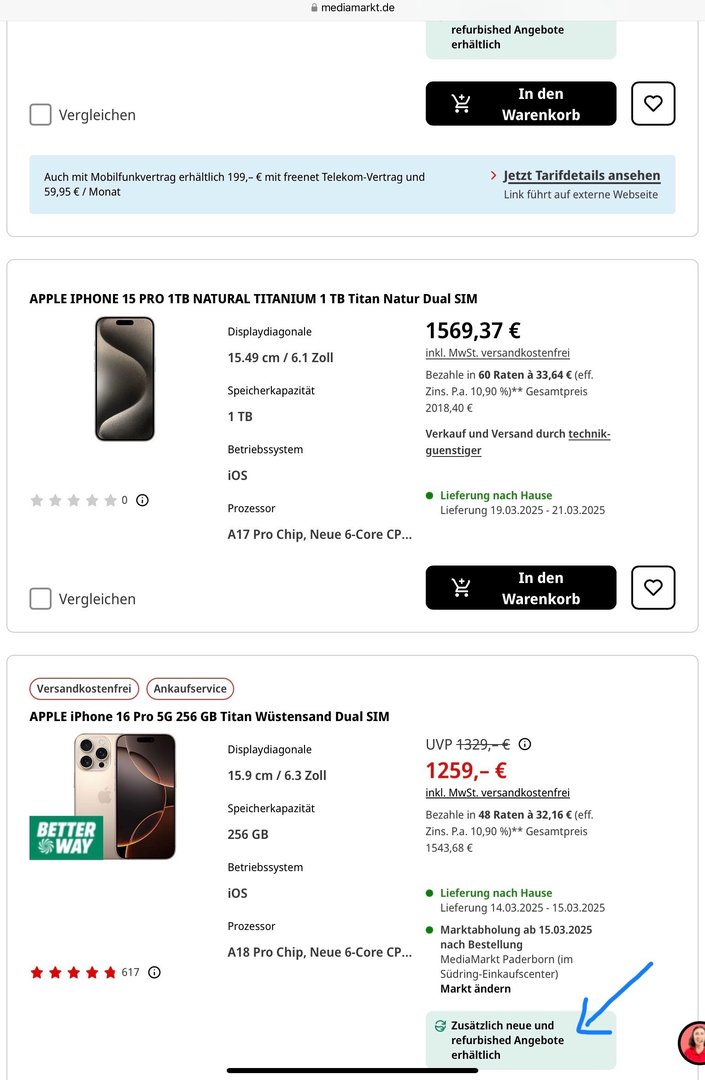This screenshot has width=705, height=1080.
Task: Click the refurbished offers recycle icon
Action: coord(439,1026)
